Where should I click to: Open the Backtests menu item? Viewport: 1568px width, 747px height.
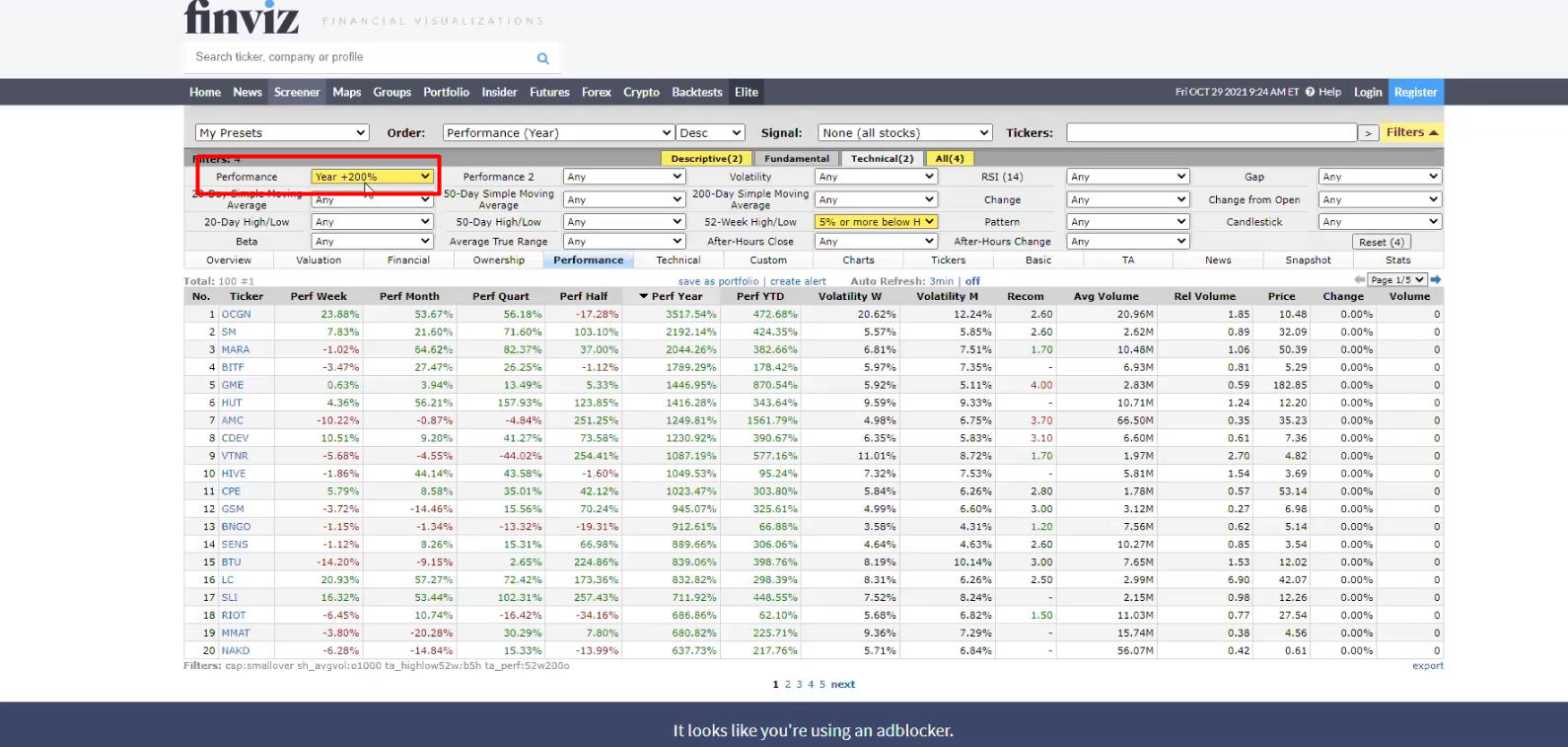coord(697,92)
